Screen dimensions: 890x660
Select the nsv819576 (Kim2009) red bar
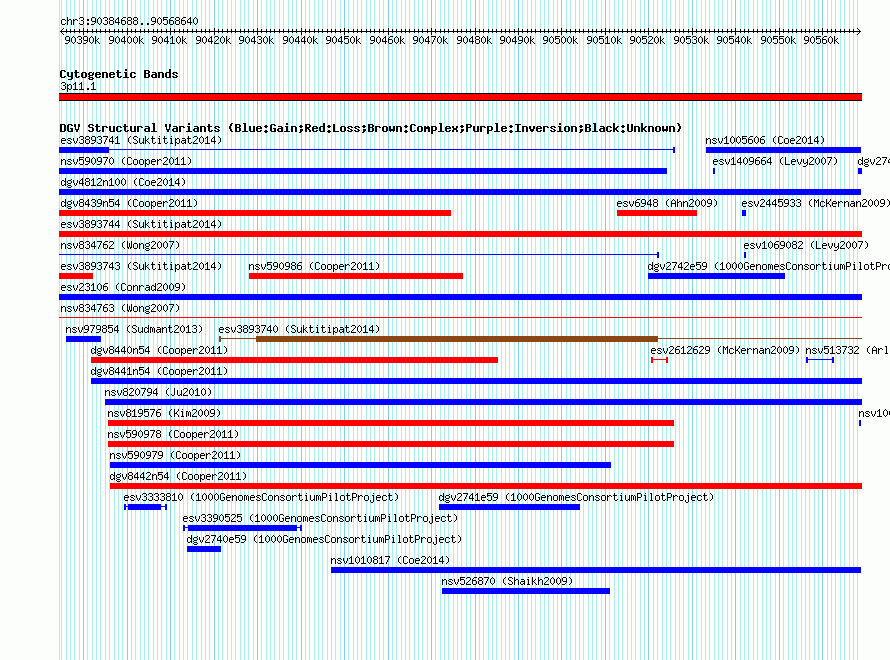pos(391,423)
